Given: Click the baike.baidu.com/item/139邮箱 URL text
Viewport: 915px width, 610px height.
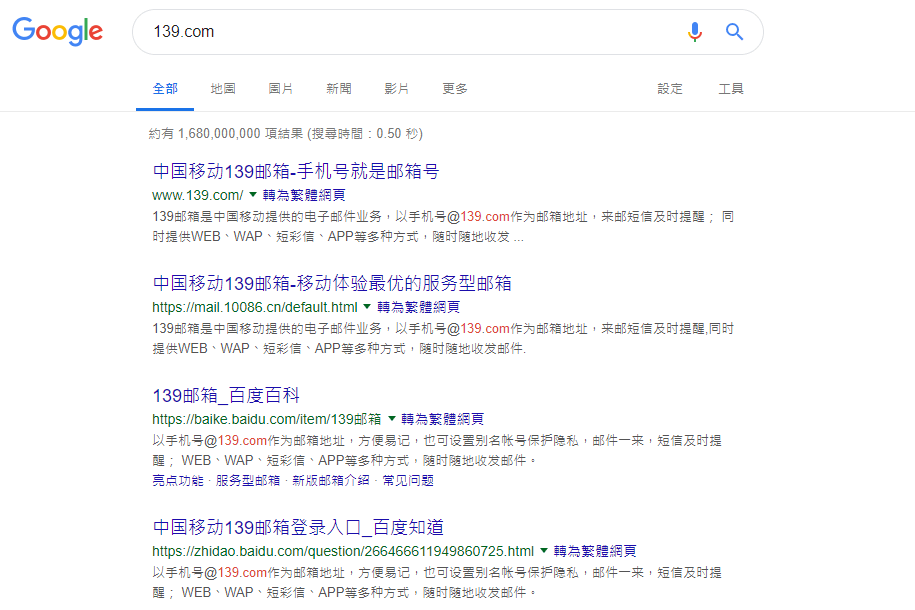Looking at the screenshot, I should [267, 419].
